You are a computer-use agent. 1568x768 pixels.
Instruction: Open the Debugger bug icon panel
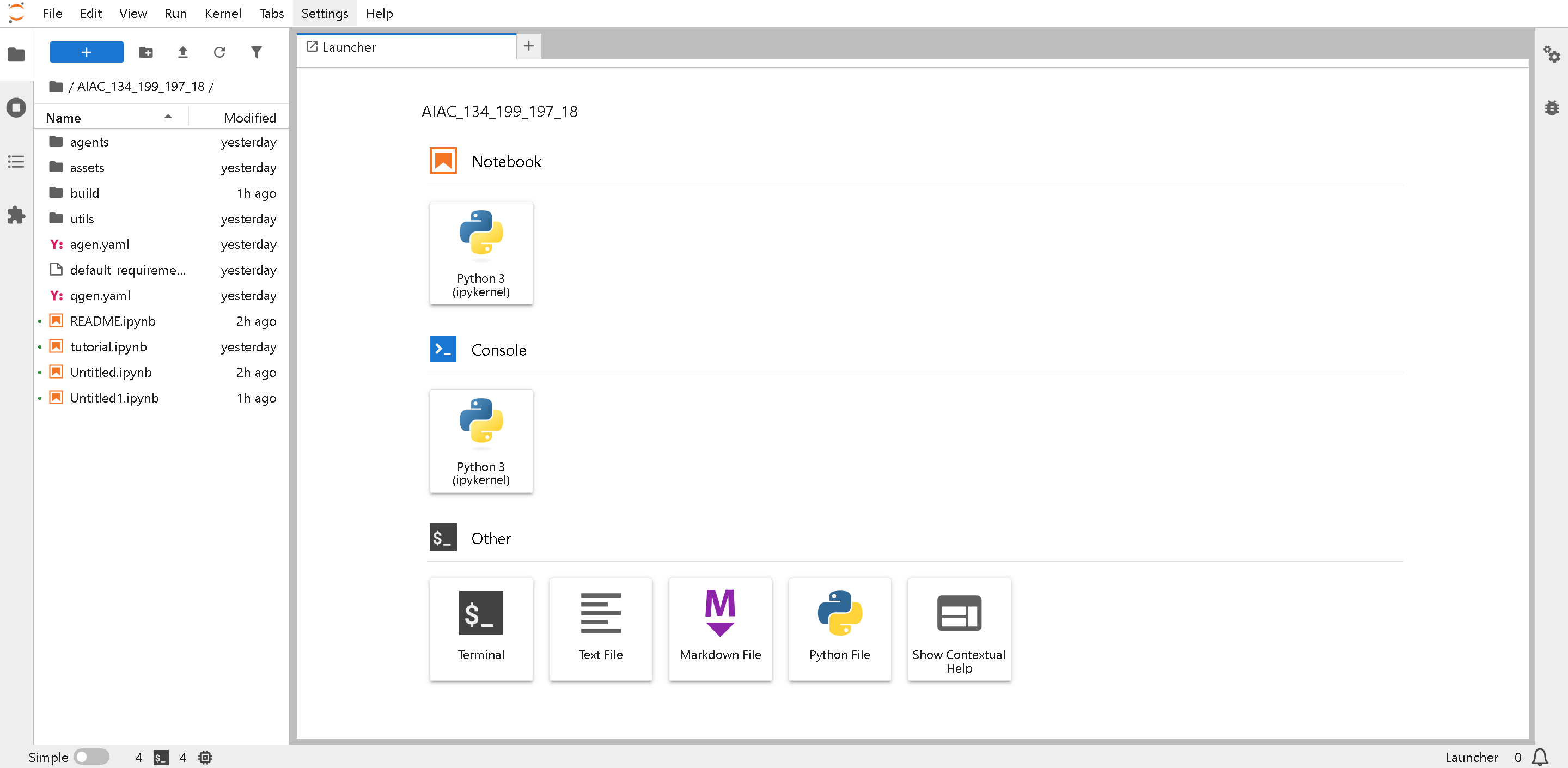click(x=1552, y=108)
